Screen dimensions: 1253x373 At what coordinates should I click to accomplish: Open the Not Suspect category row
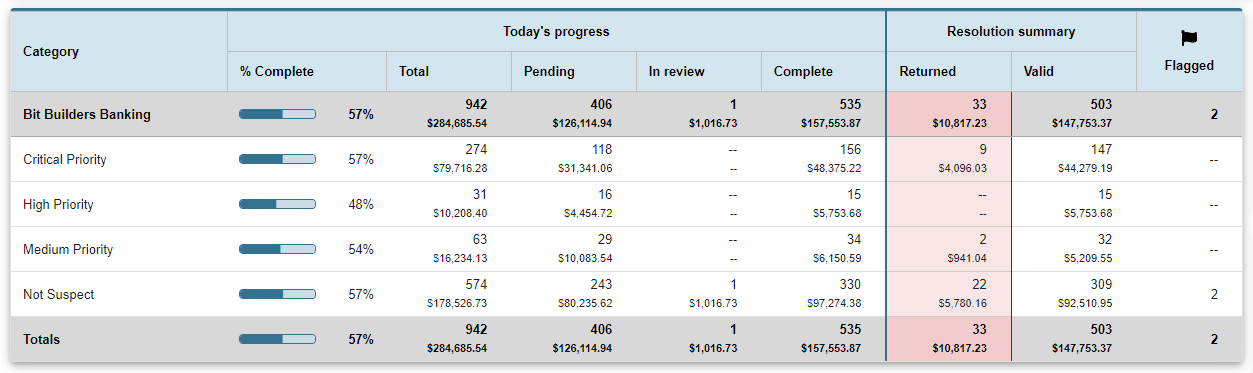626,294
